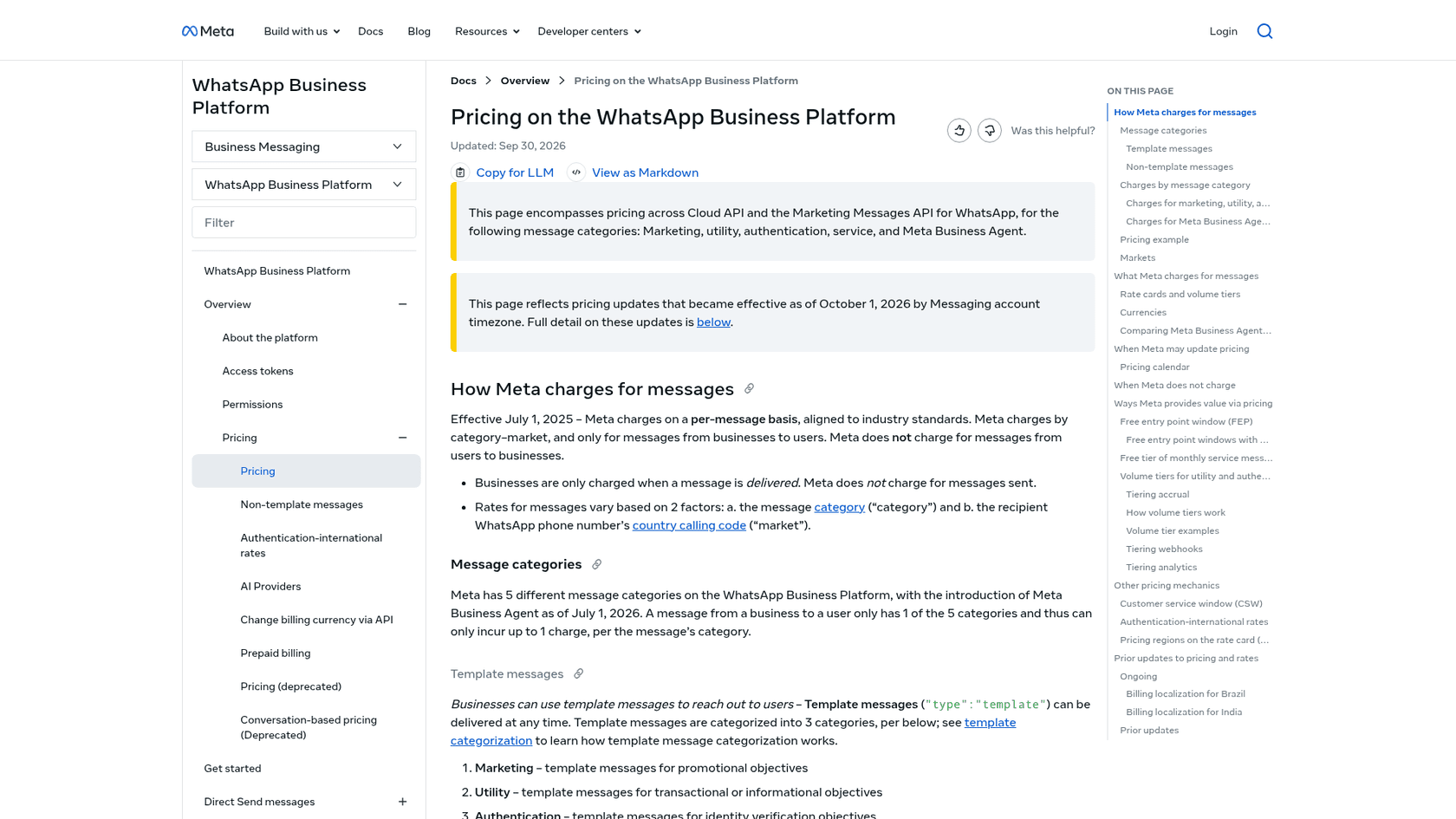The image size is (1456, 819).
Task: Click the Copy for LLM clipboard icon
Action: tap(460, 172)
